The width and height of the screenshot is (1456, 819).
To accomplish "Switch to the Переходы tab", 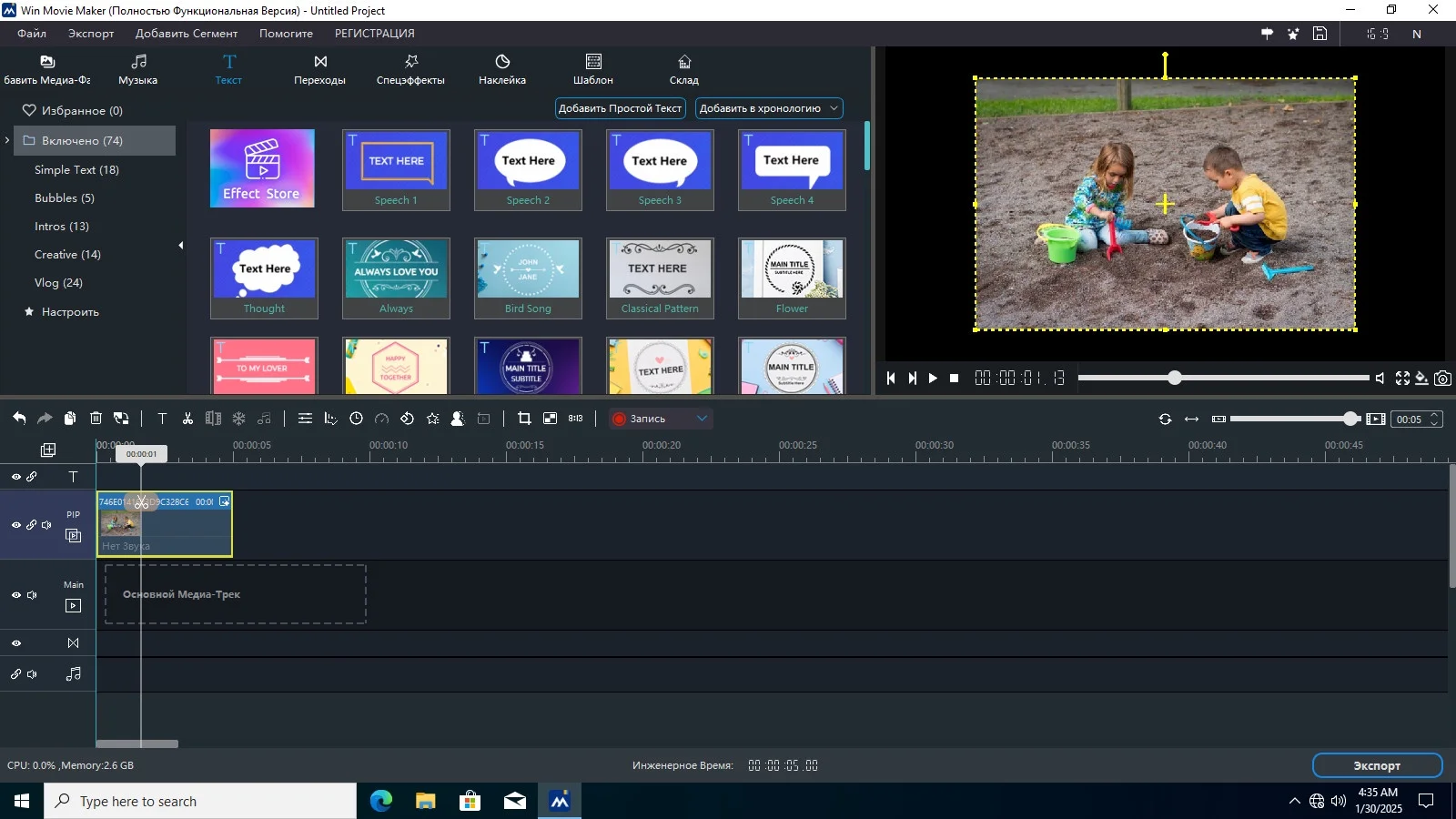I will click(x=319, y=69).
